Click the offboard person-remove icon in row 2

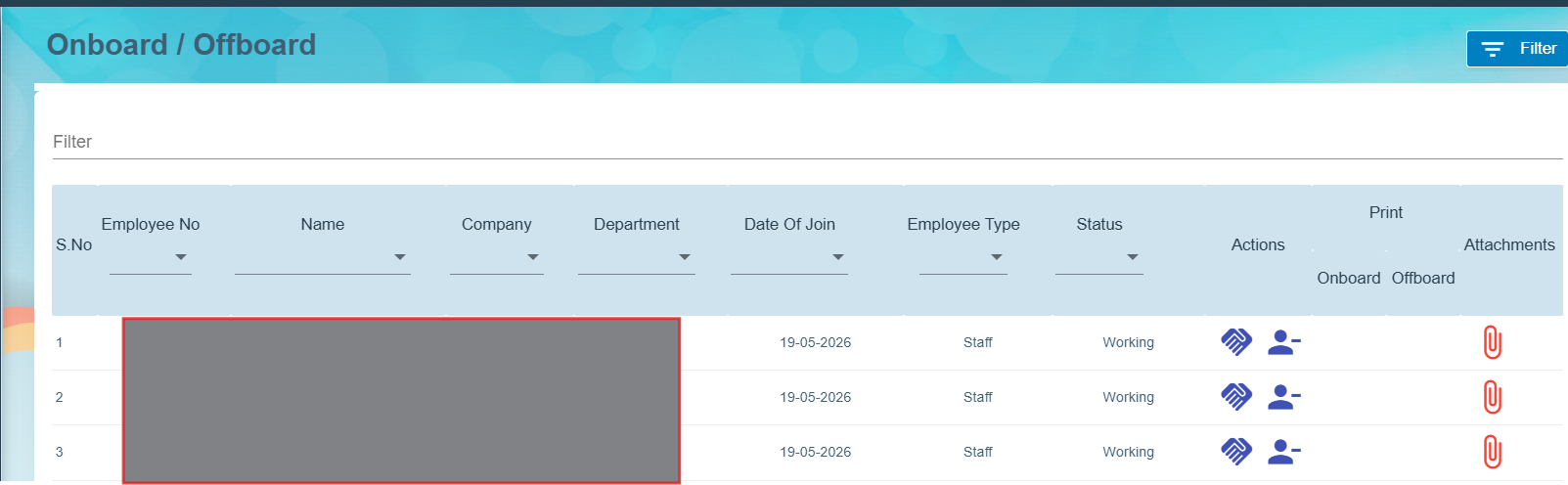point(1283,397)
